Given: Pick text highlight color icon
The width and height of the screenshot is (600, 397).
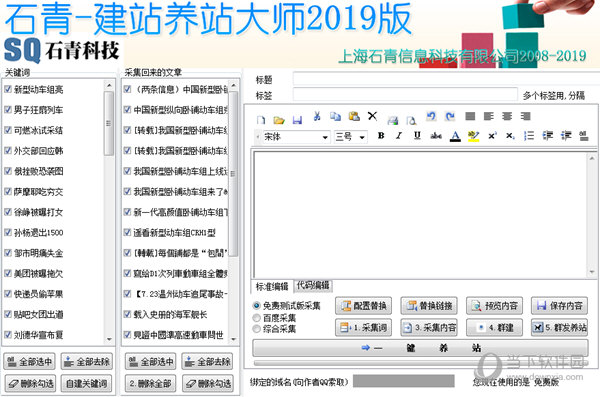Looking at the screenshot, I should pyautogui.click(x=474, y=136).
